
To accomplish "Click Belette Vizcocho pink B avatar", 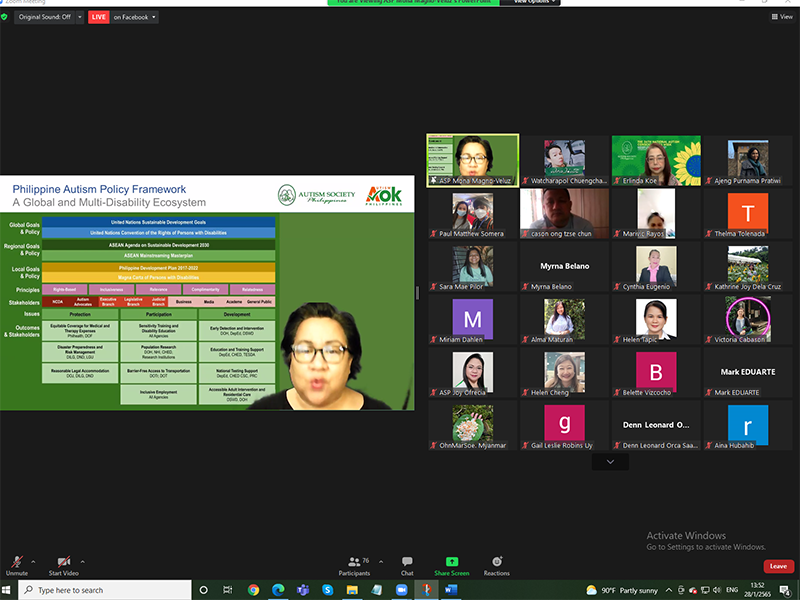I will pos(656,372).
